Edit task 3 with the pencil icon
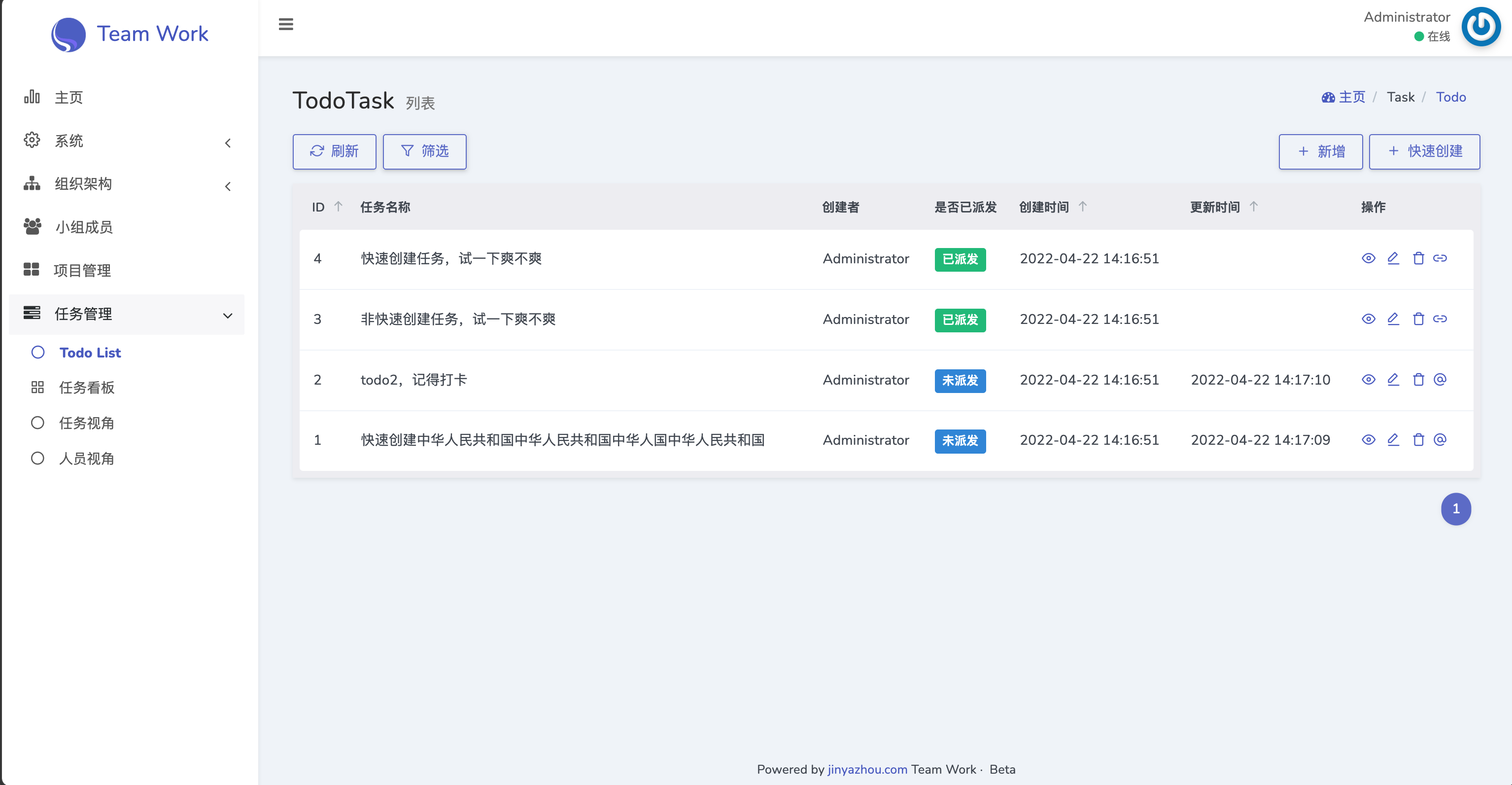The height and width of the screenshot is (785, 1512). pos(1393,319)
